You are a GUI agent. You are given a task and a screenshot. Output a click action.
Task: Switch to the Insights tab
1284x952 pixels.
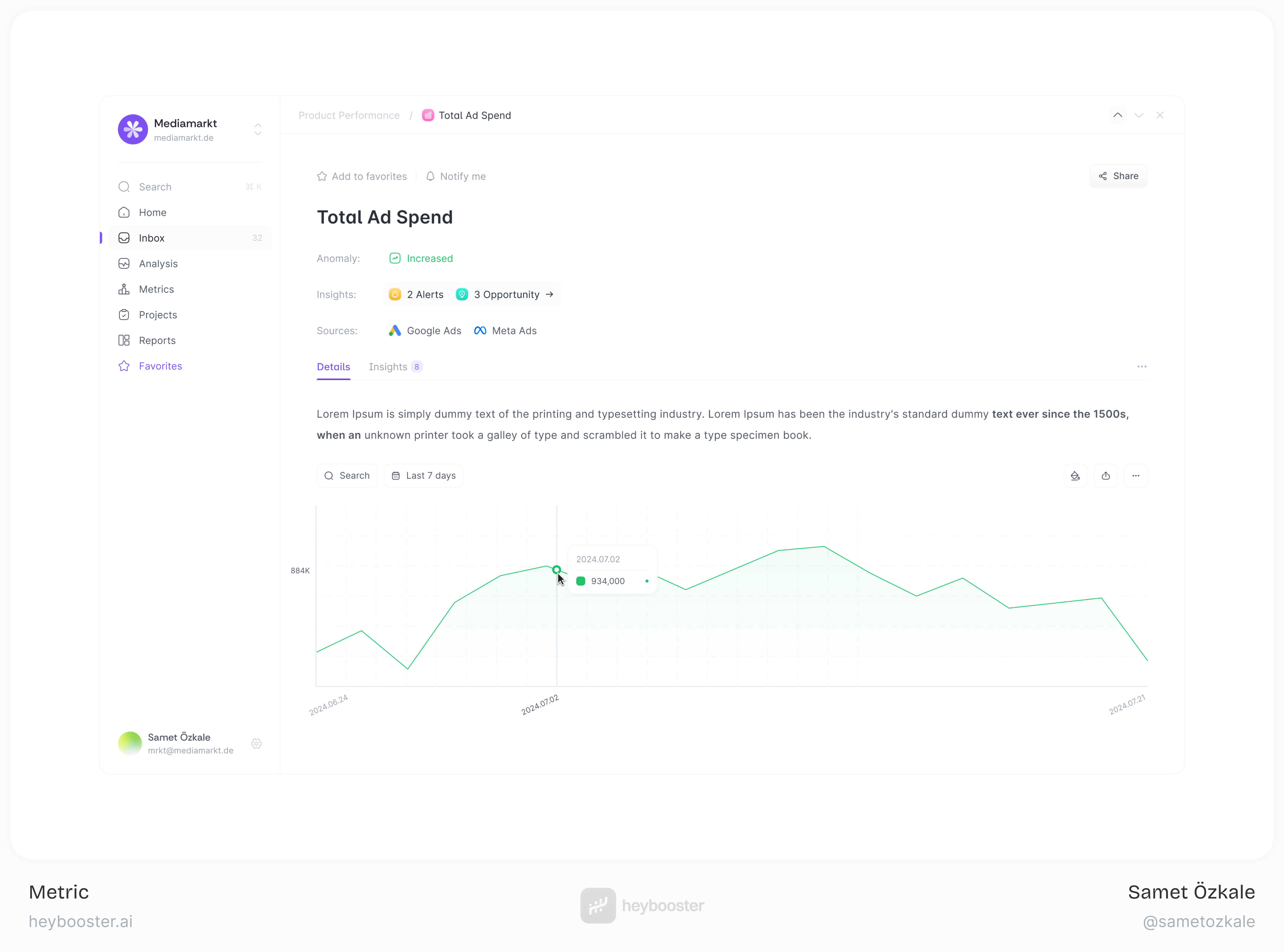click(x=388, y=367)
